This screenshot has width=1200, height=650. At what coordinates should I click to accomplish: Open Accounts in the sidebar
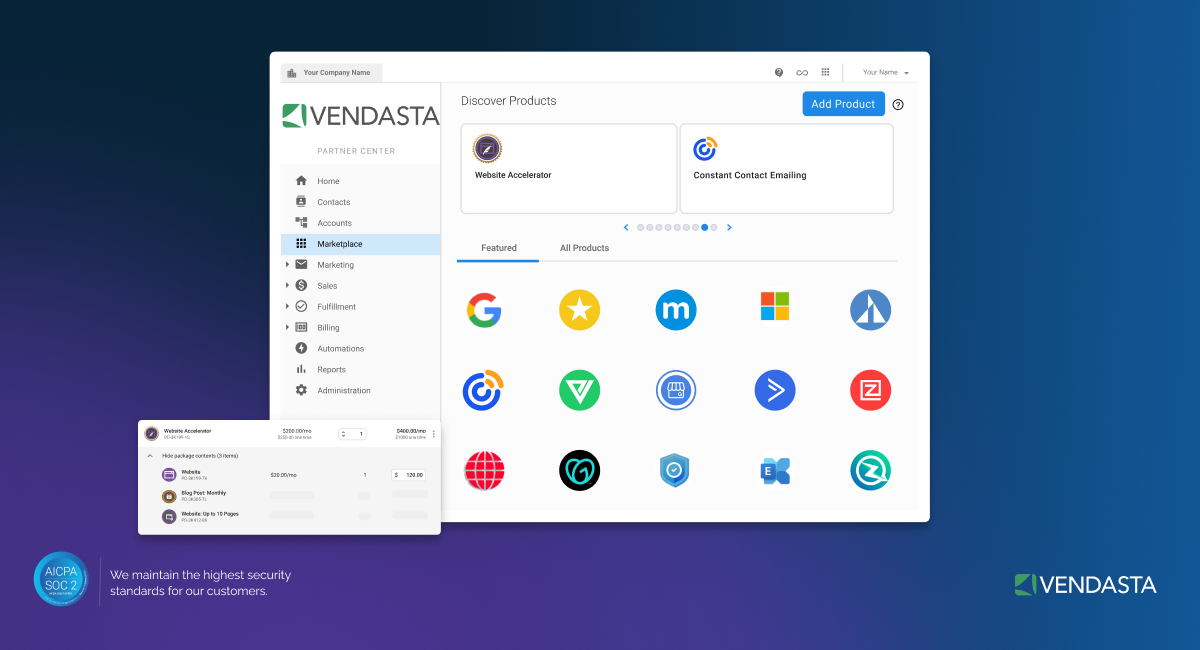coord(360,223)
